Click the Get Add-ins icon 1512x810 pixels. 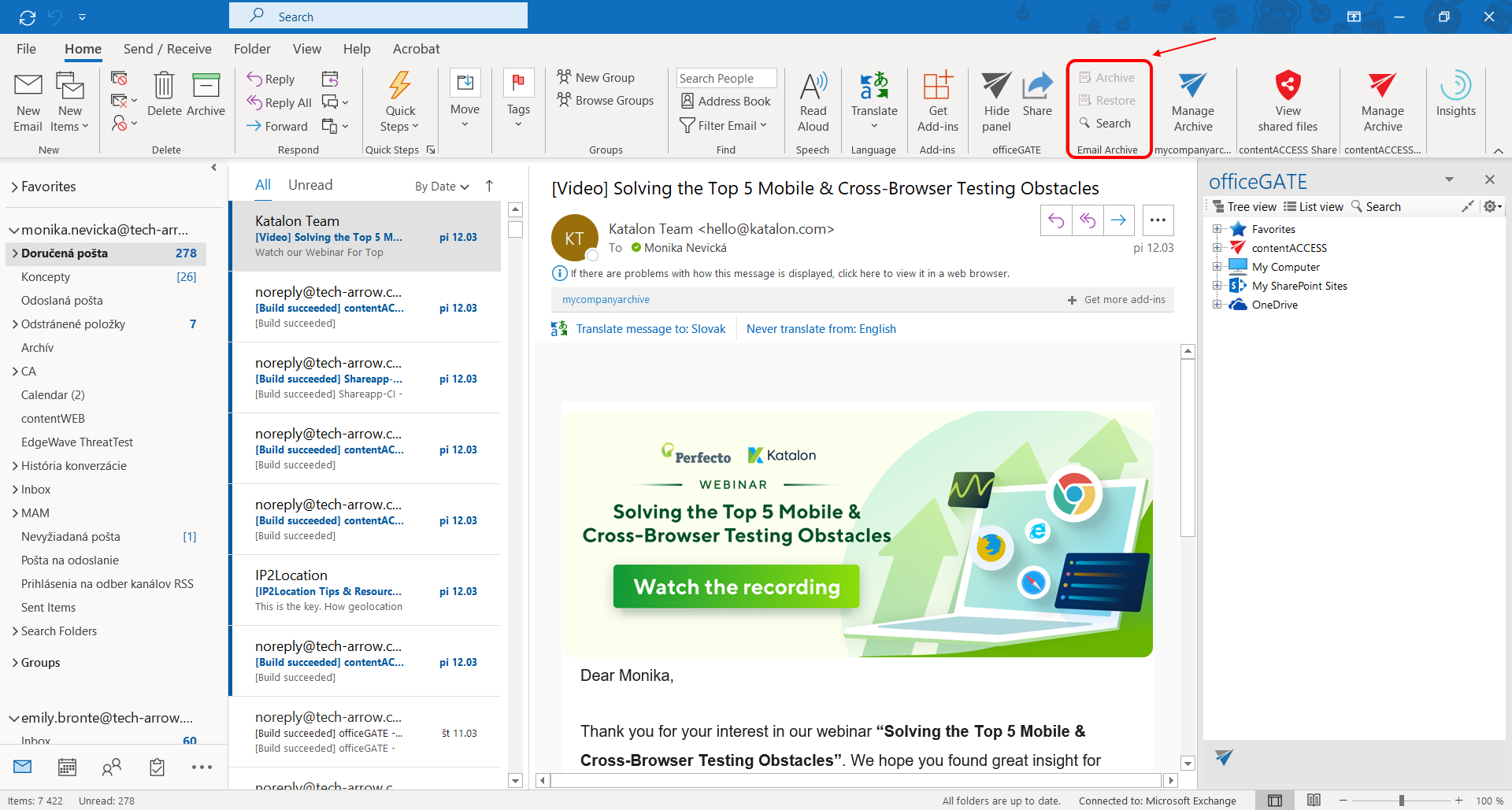[937, 102]
